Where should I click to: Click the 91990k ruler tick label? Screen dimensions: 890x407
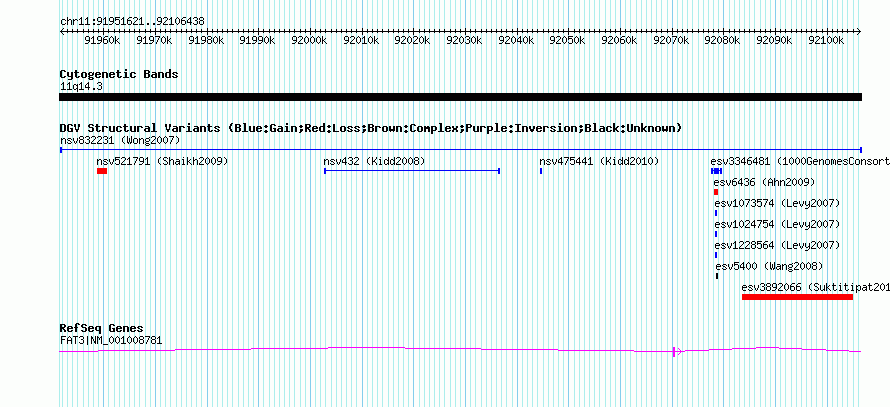(x=257, y=41)
